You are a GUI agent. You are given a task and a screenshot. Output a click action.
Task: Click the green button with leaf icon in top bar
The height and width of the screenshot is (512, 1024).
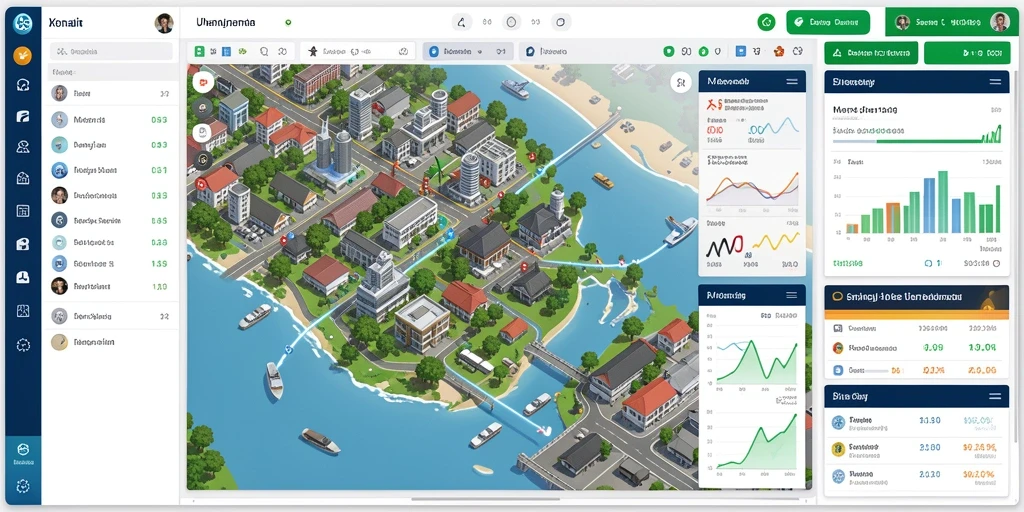[828, 22]
